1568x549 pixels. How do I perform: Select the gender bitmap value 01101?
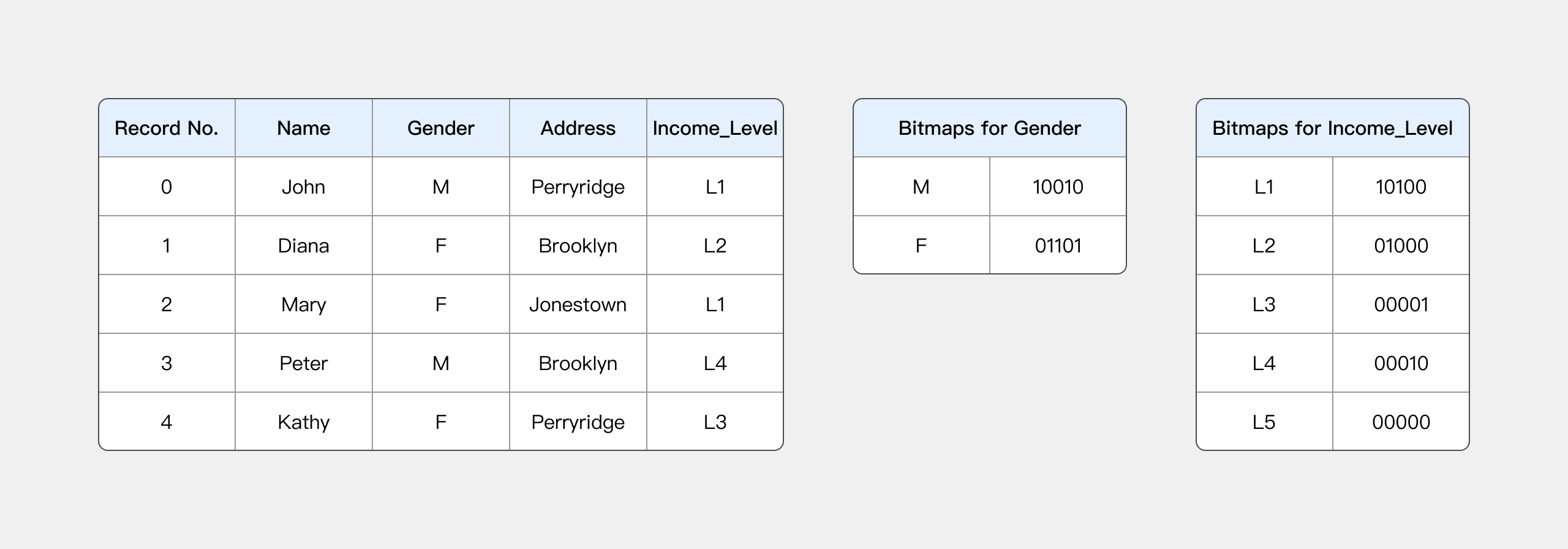click(x=1058, y=246)
